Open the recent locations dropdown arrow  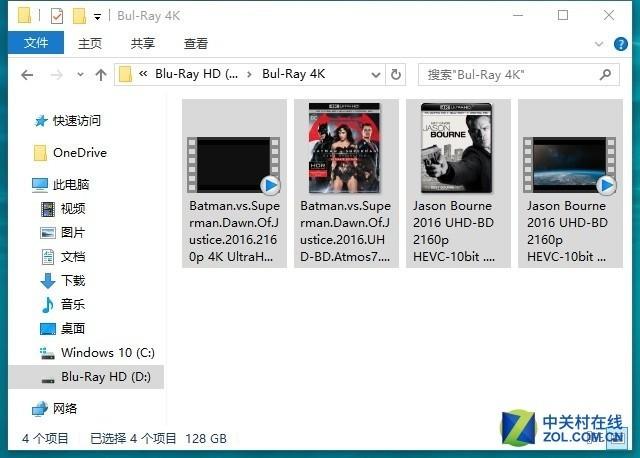[80, 75]
